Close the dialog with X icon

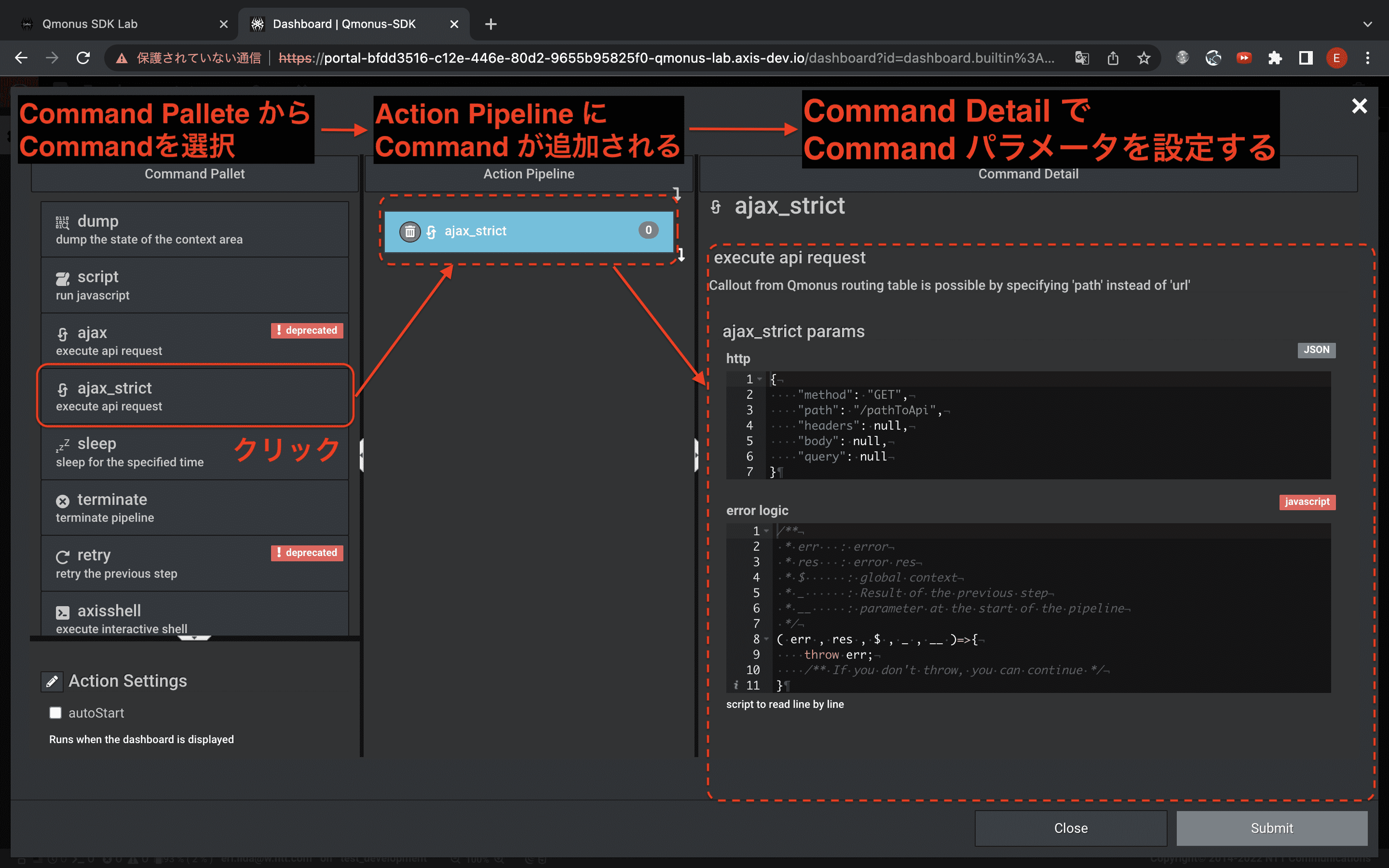pyautogui.click(x=1359, y=106)
